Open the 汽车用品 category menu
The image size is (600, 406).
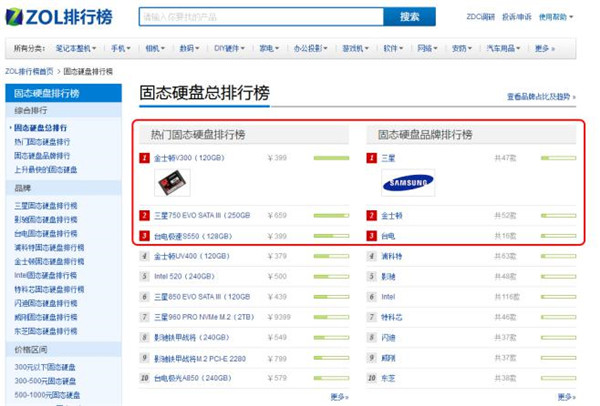503,48
